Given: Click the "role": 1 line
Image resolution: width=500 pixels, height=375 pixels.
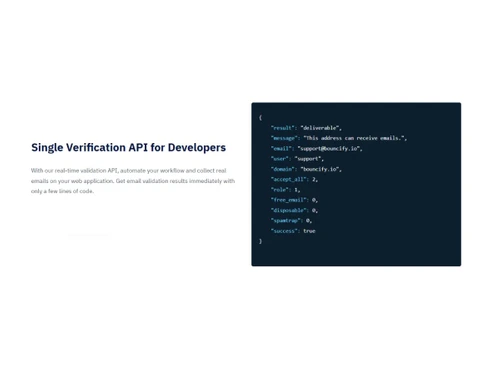Looking at the screenshot, I should 285,190.
